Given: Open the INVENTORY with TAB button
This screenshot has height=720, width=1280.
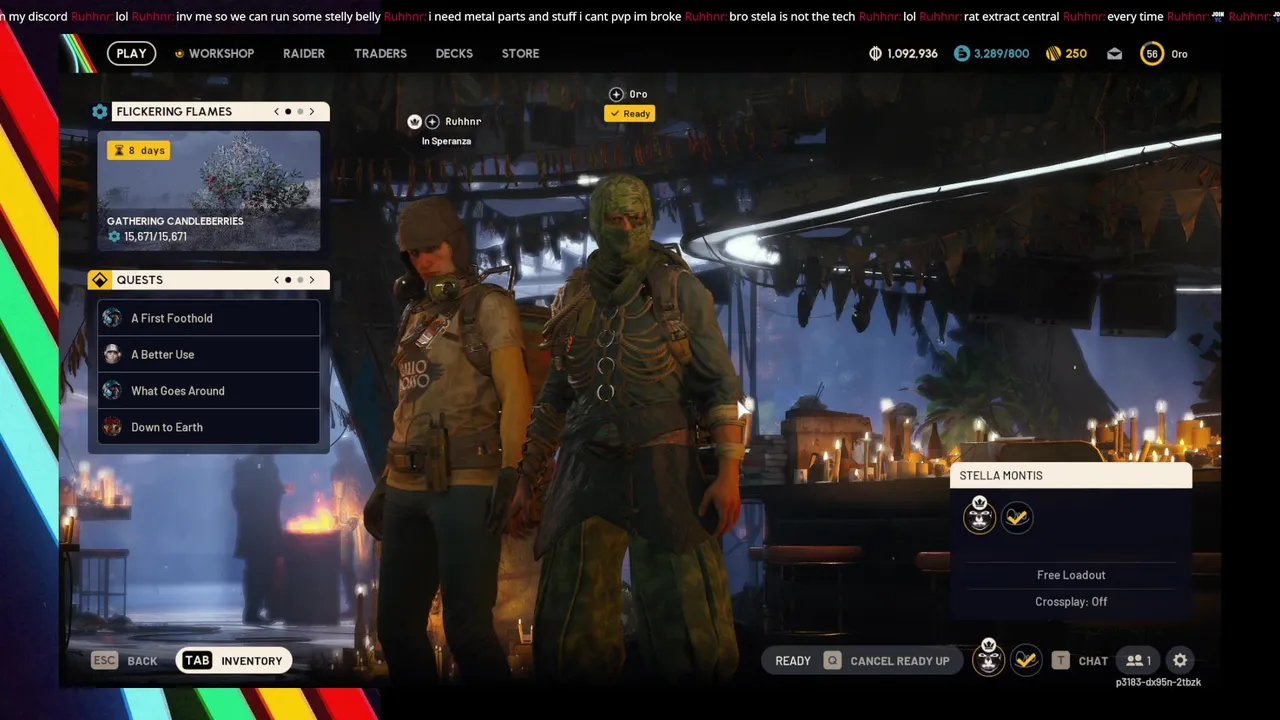Looking at the screenshot, I should [x=233, y=661].
